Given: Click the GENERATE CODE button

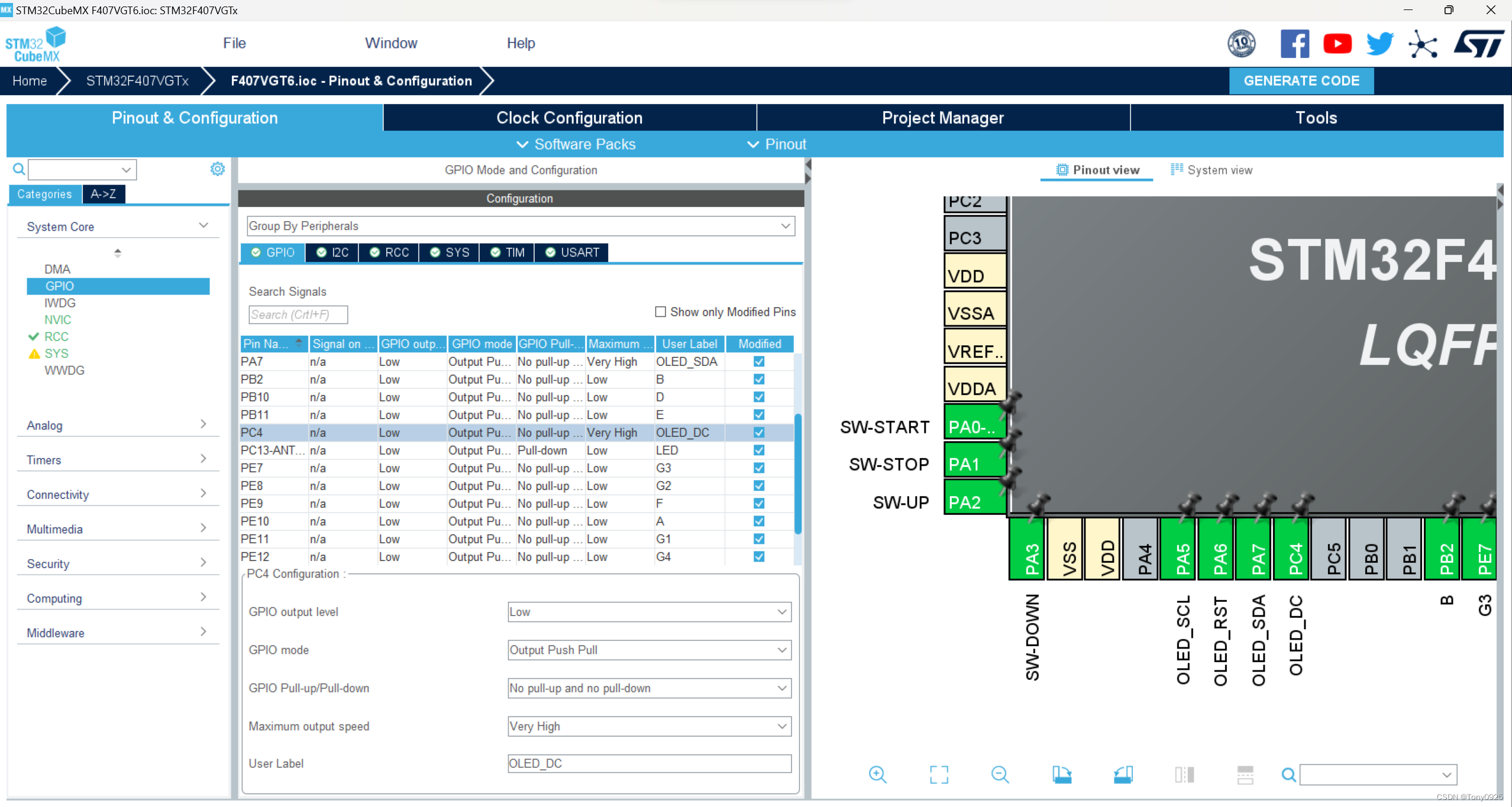Looking at the screenshot, I should (1301, 81).
